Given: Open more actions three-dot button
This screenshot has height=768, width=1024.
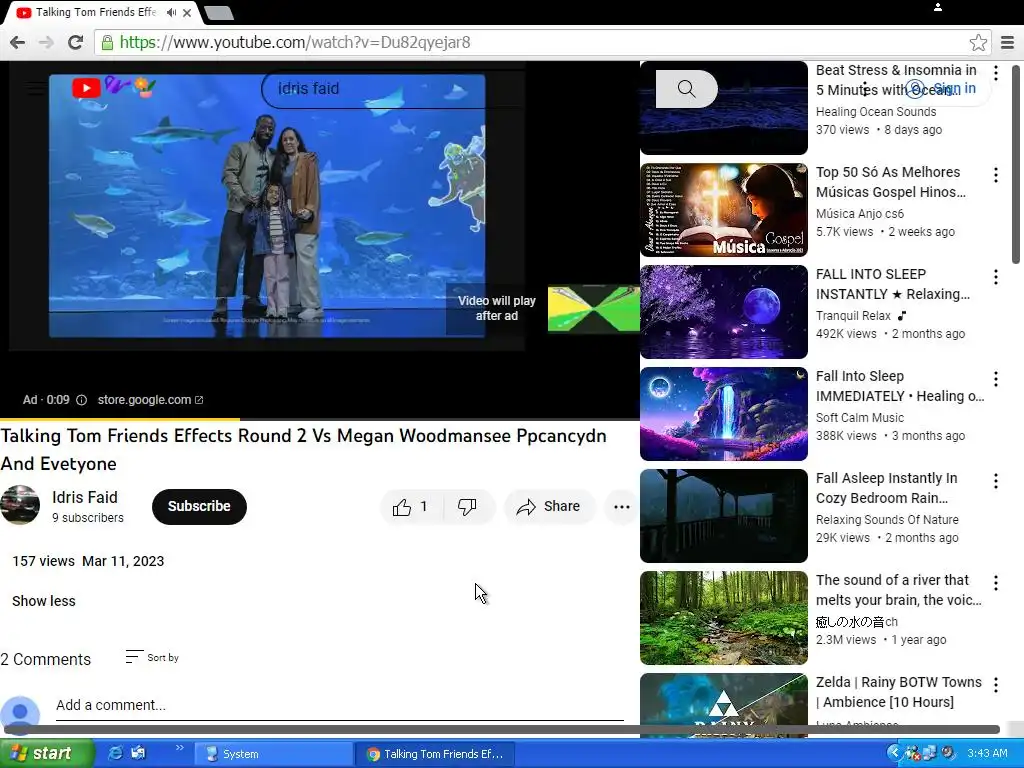Looking at the screenshot, I should point(622,507).
